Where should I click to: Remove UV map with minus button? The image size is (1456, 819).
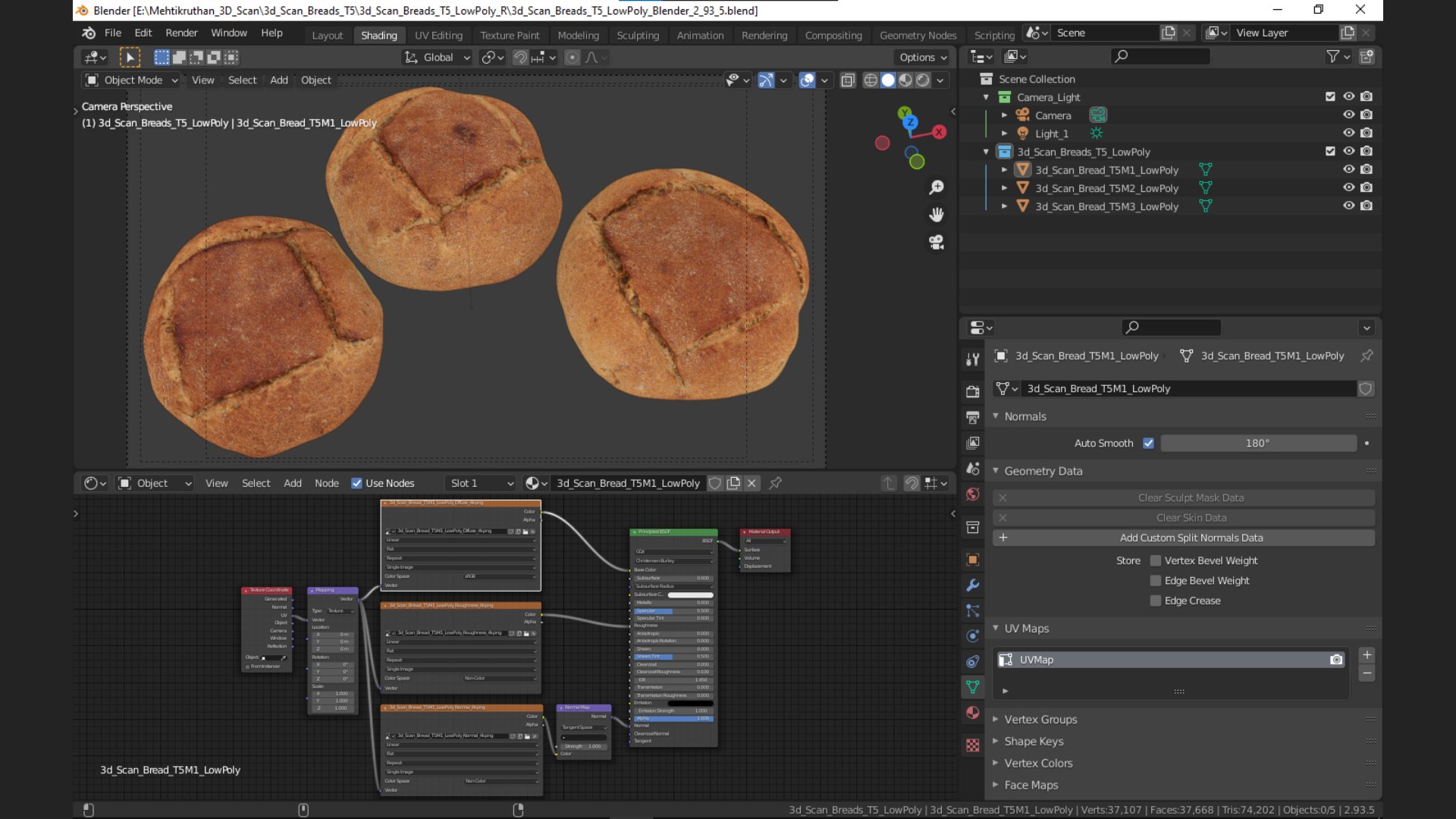point(1367,673)
